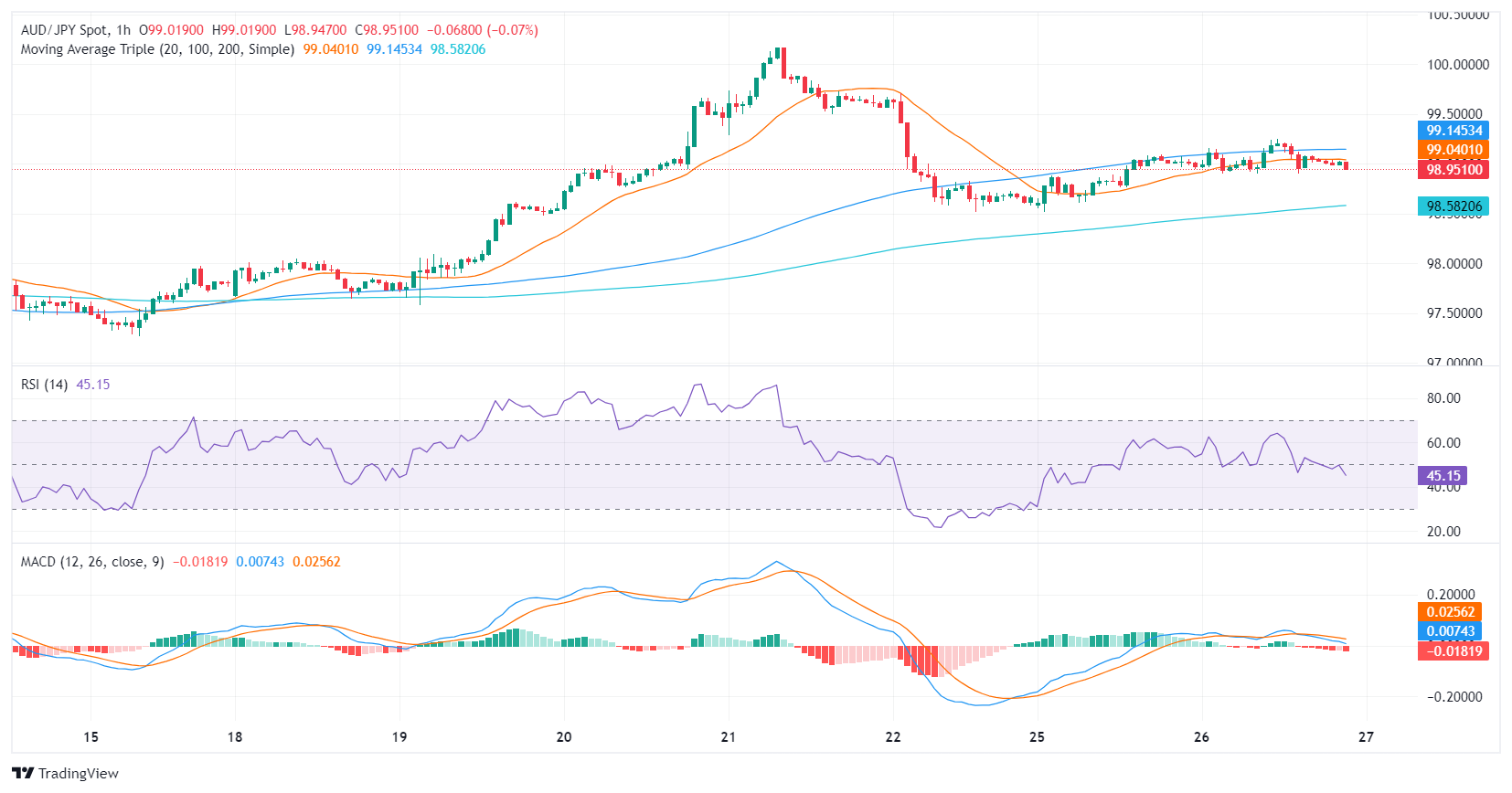Click the blue 99.14534 price axis tag
This screenshot has width=1512, height=793.
(1453, 131)
